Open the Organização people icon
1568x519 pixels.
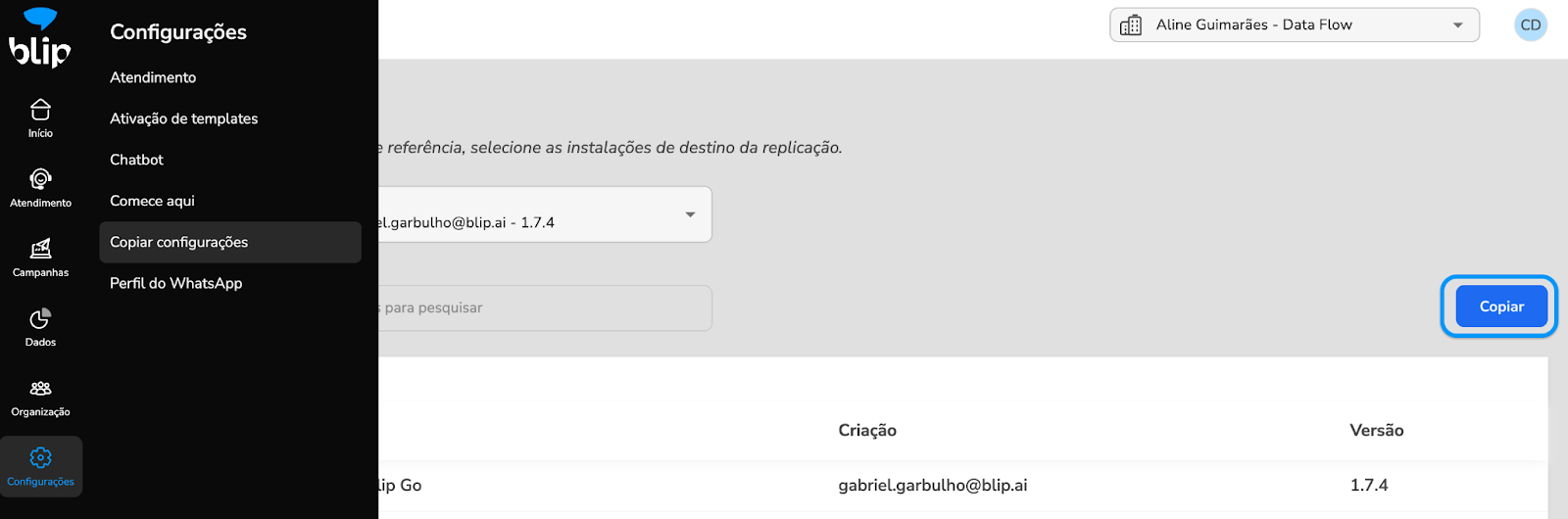tap(40, 389)
